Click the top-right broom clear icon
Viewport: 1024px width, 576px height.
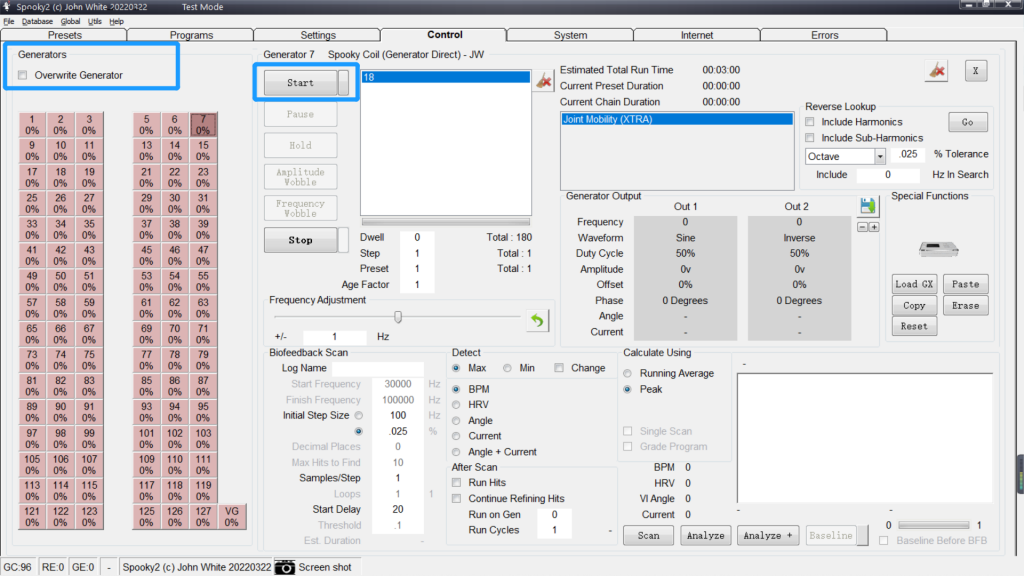936,71
